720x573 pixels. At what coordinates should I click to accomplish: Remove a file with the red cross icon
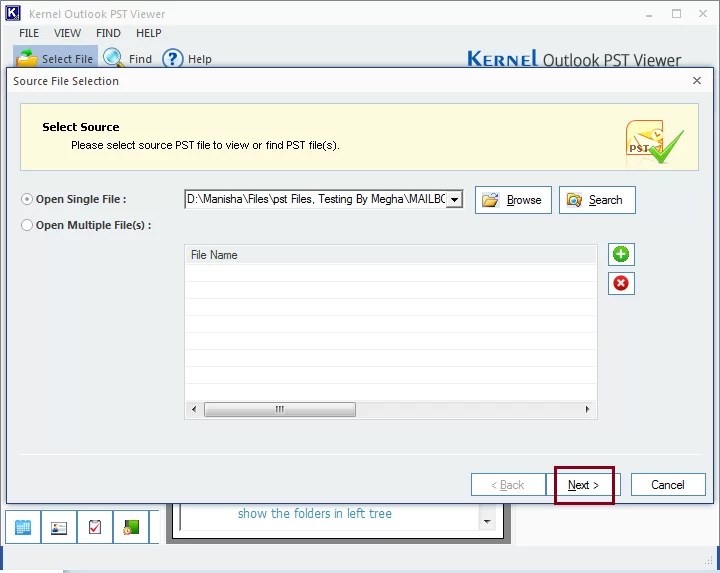point(621,283)
